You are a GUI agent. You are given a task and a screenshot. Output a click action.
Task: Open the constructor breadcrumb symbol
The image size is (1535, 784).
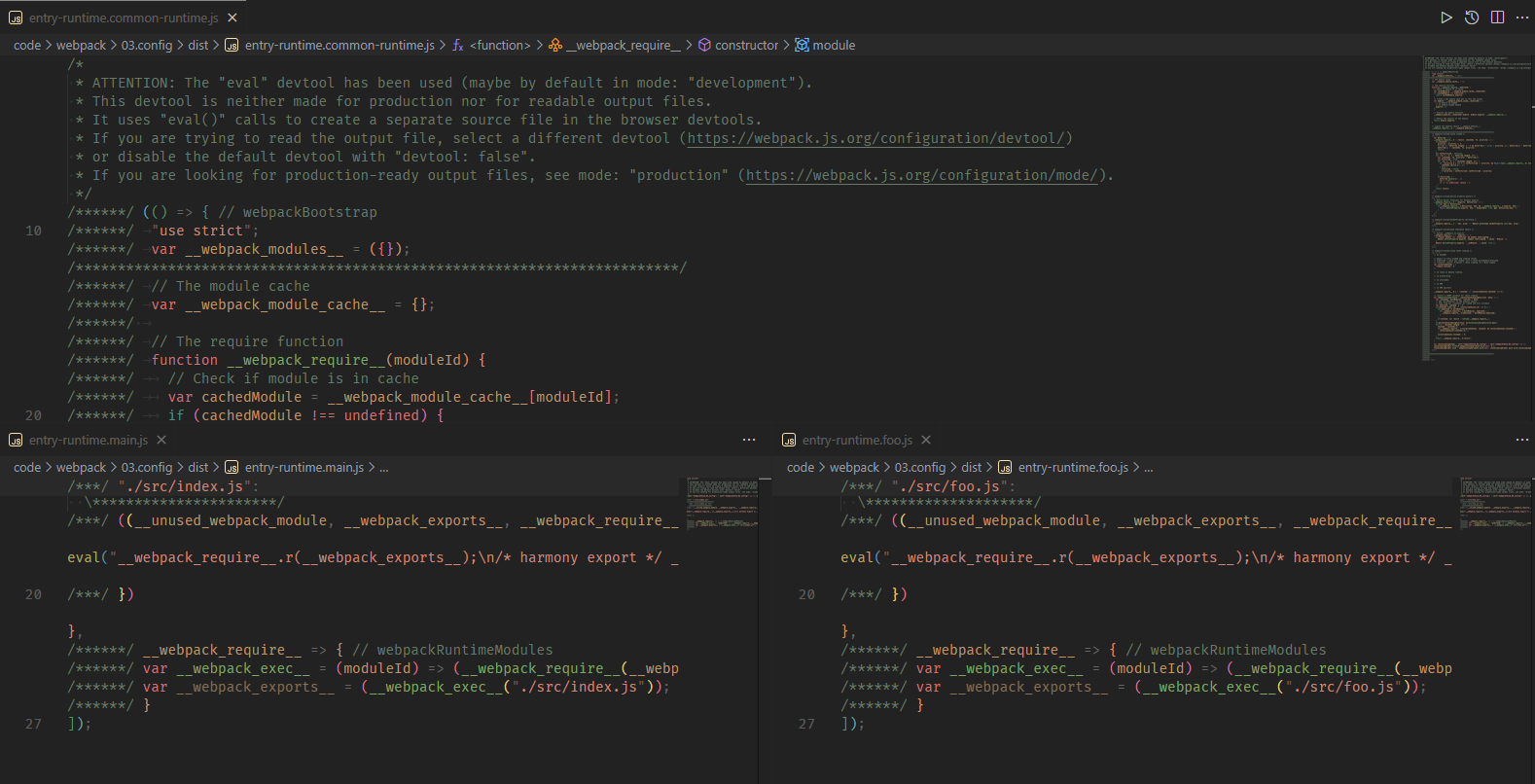tap(747, 45)
